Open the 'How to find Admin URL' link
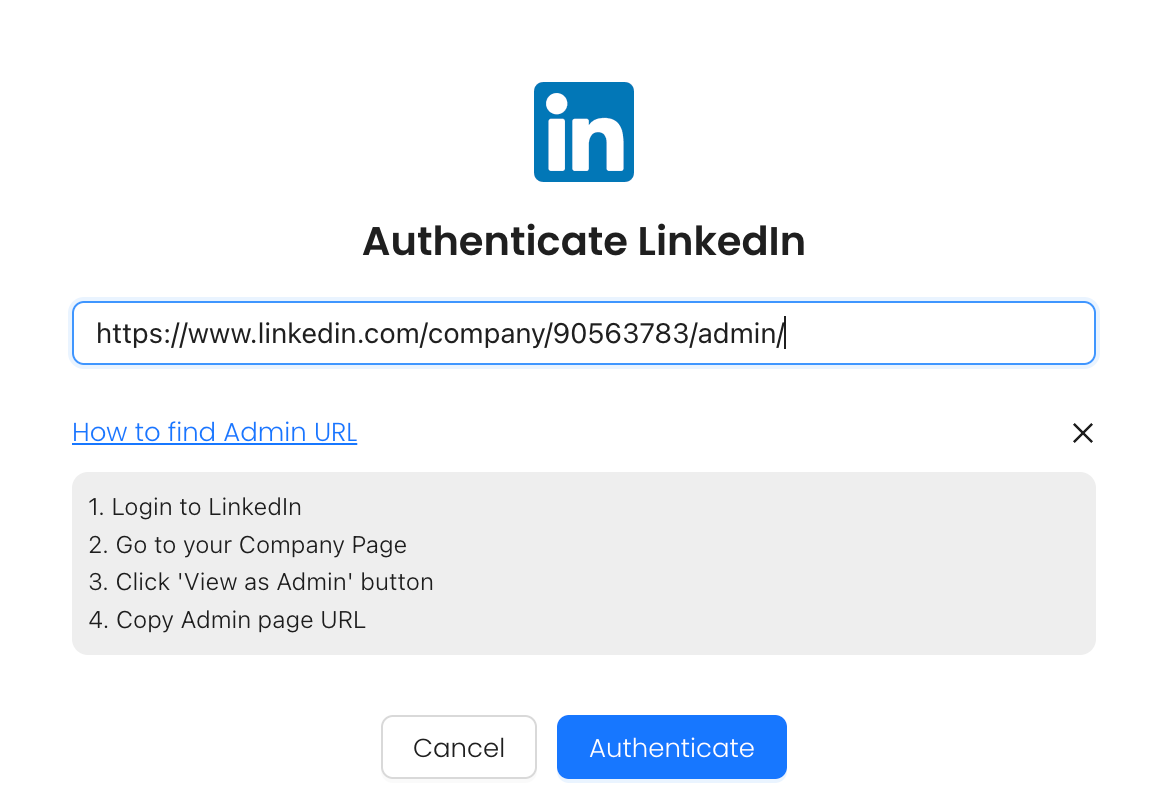This screenshot has width=1158, height=804. pyautogui.click(x=214, y=432)
